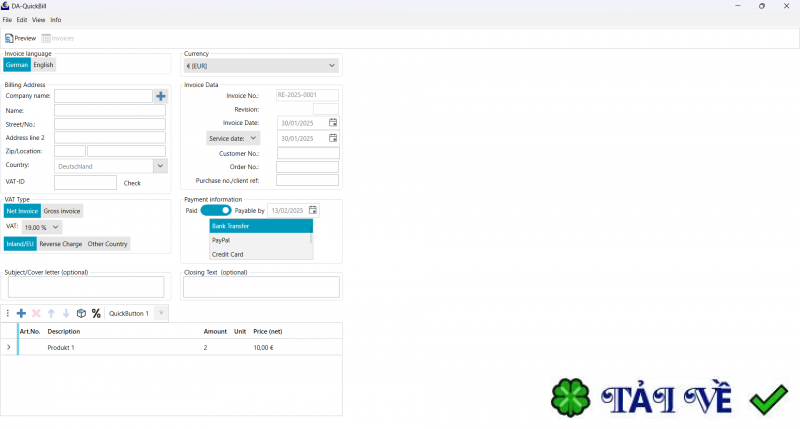800x429 pixels.
Task: Toggle the Paid switch
Action: [216, 210]
